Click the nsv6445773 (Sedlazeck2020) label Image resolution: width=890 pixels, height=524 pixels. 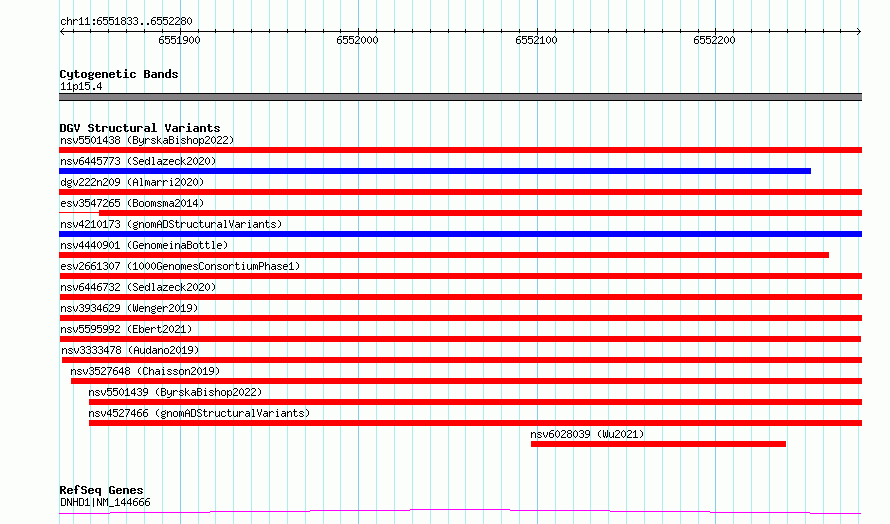(138, 161)
